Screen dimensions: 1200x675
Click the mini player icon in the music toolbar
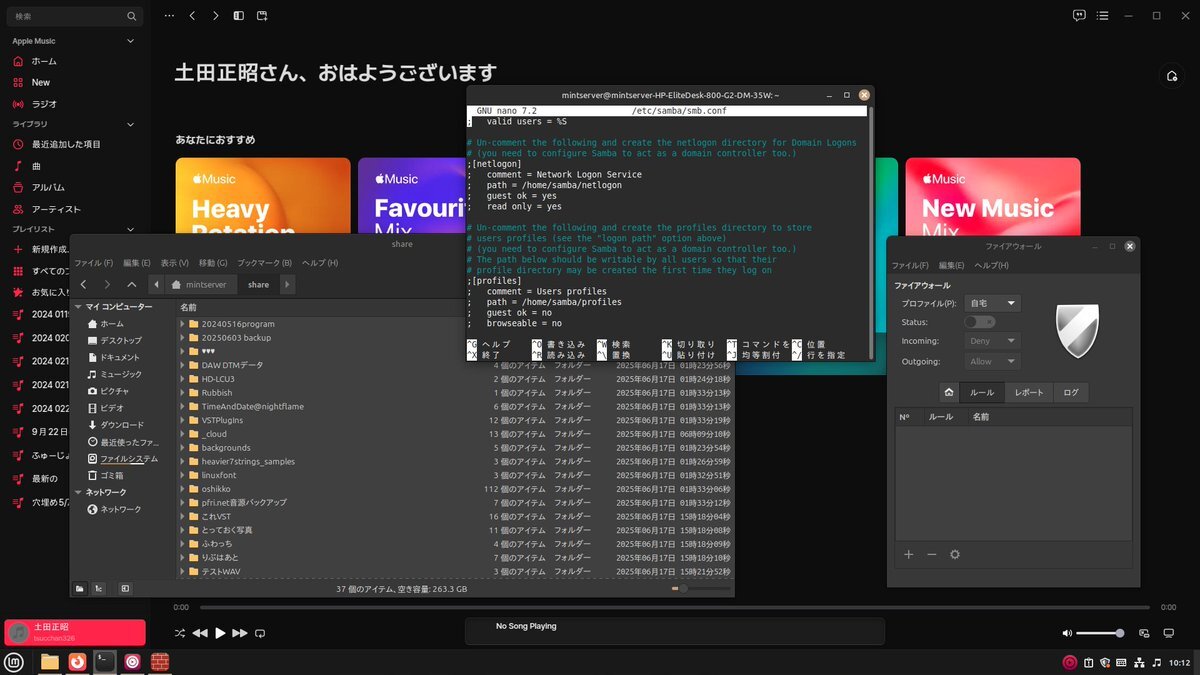tap(262, 16)
